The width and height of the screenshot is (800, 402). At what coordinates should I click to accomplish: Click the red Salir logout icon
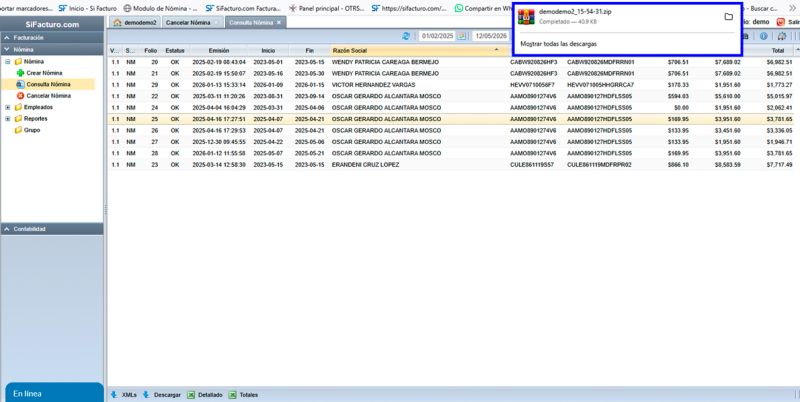[x=781, y=22]
